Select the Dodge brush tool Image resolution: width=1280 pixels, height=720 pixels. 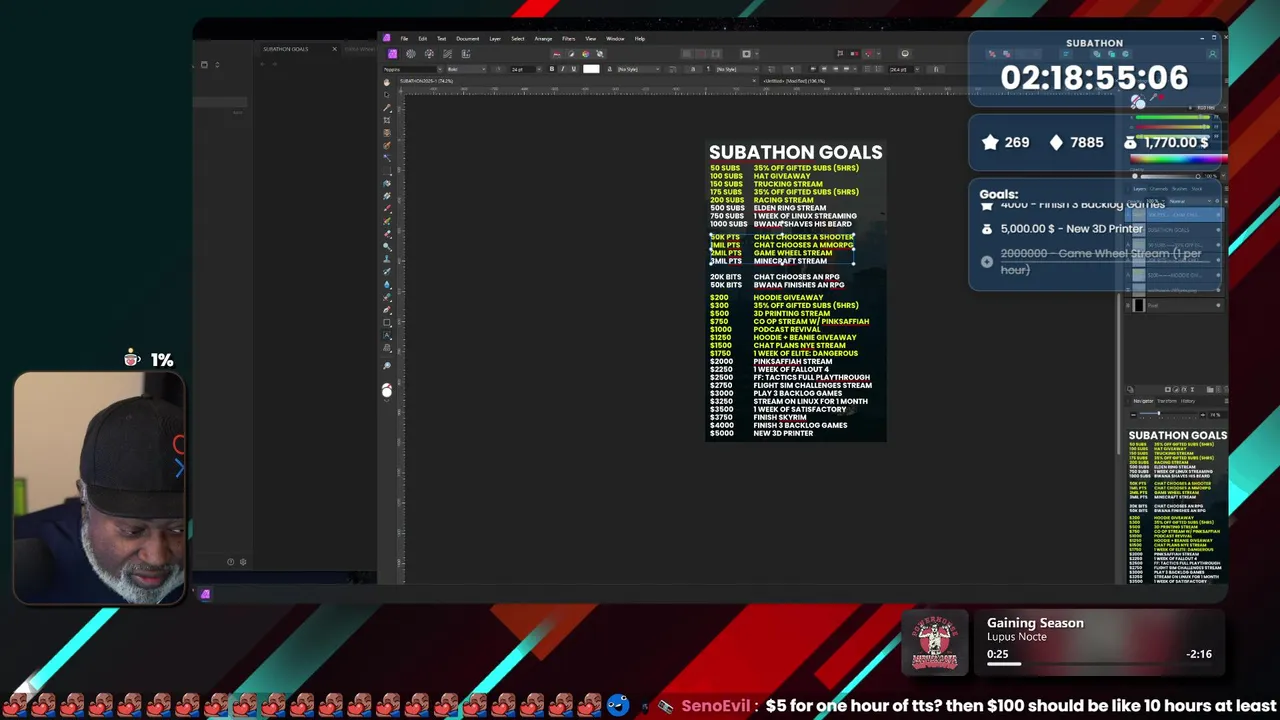click(387, 246)
